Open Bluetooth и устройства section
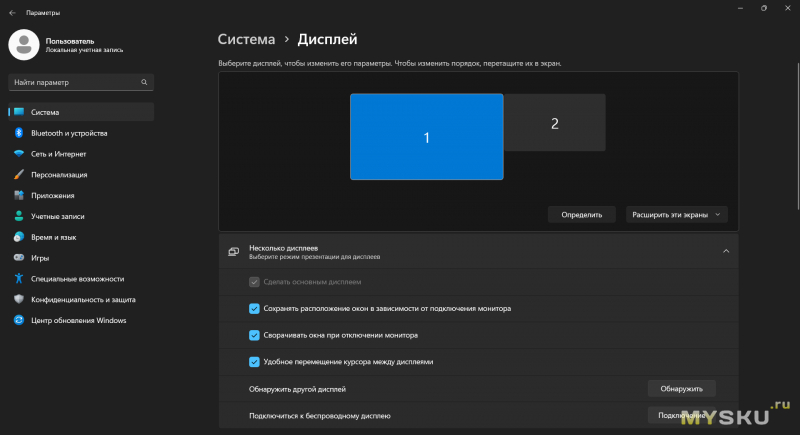 pyautogui.click(x=69, y=133)
